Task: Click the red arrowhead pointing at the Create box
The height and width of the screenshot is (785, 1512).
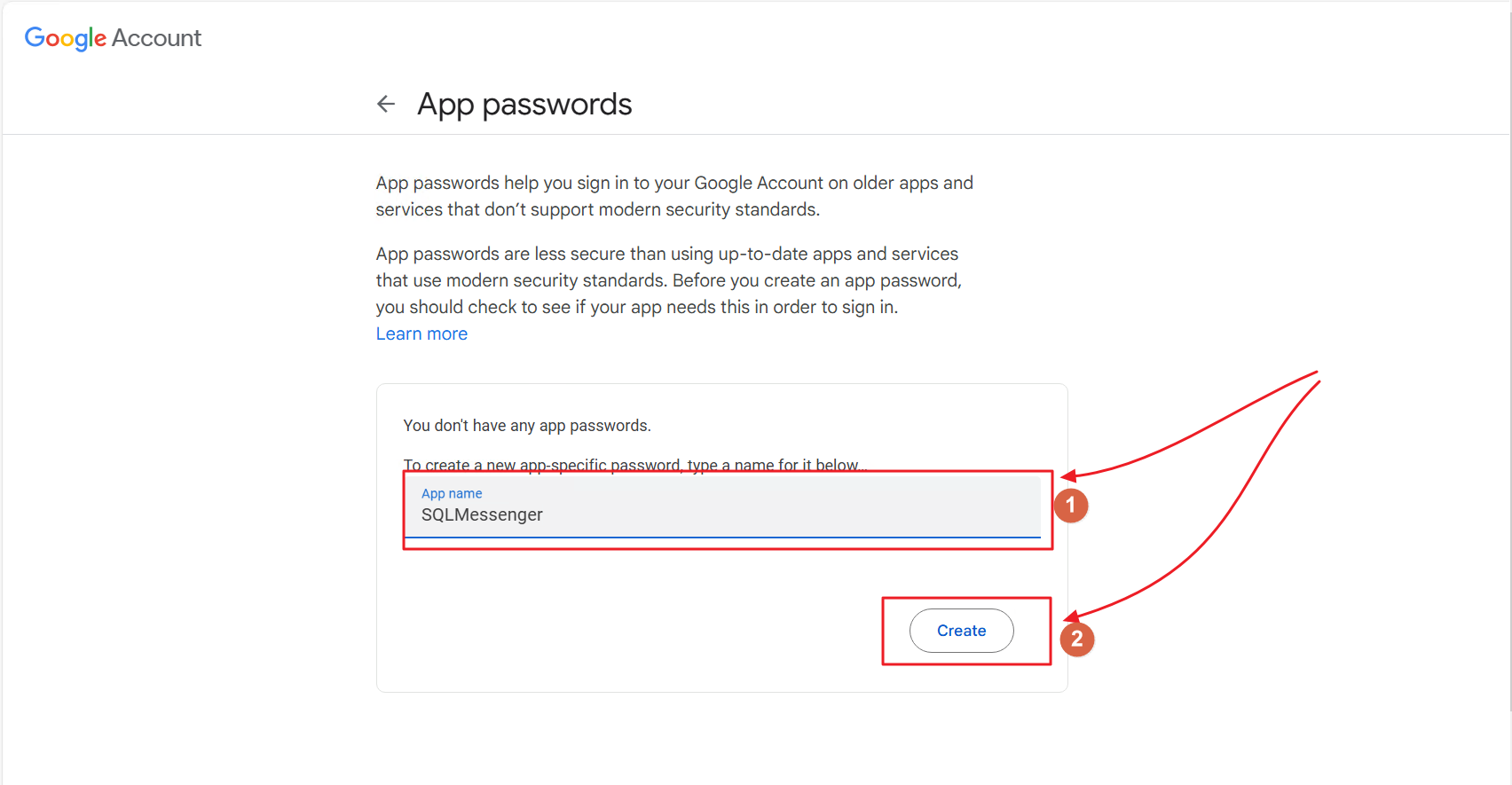Action: 1072,616
